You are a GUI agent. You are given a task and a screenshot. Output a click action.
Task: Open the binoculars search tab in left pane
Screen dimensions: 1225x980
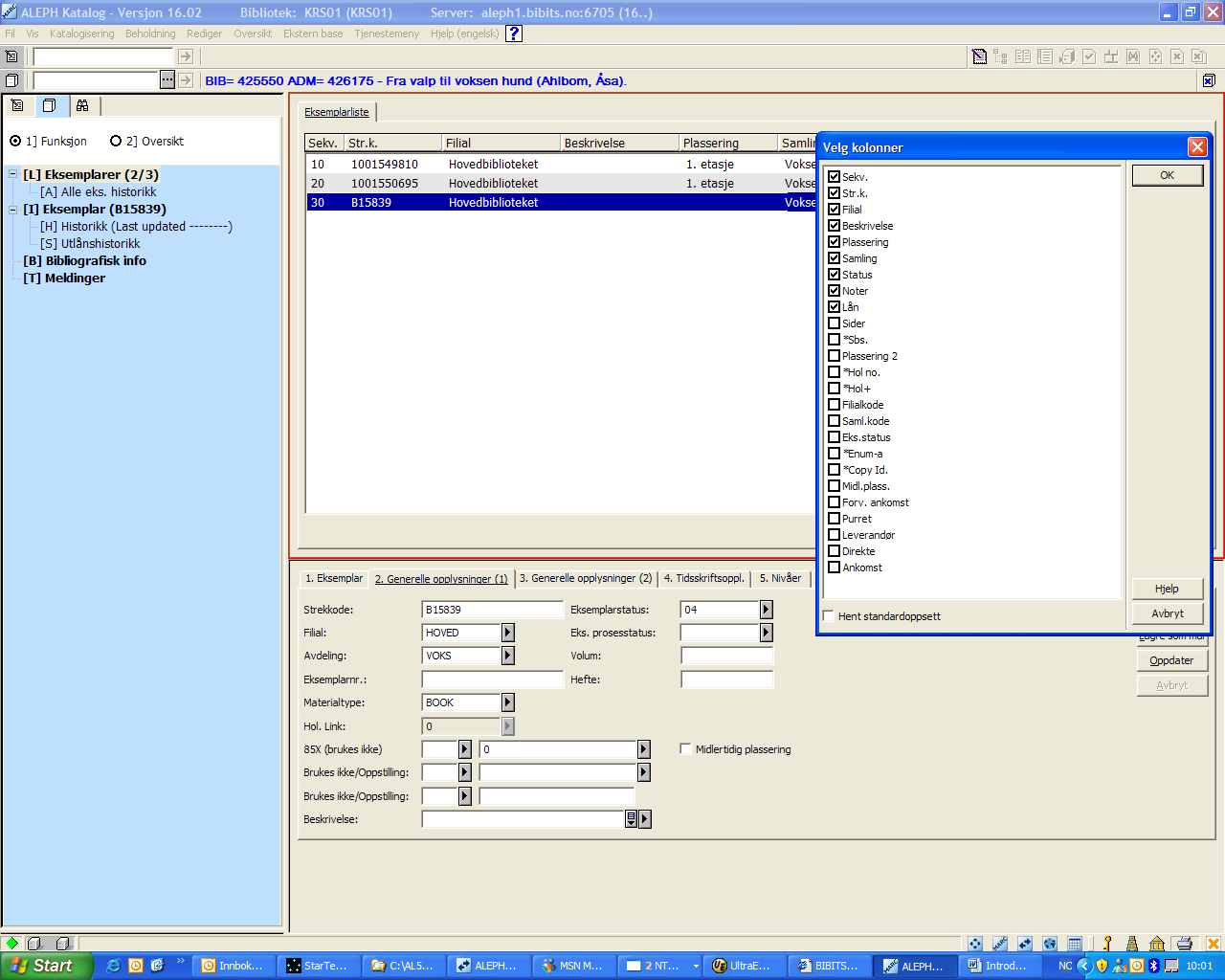[x=82, y=105]
